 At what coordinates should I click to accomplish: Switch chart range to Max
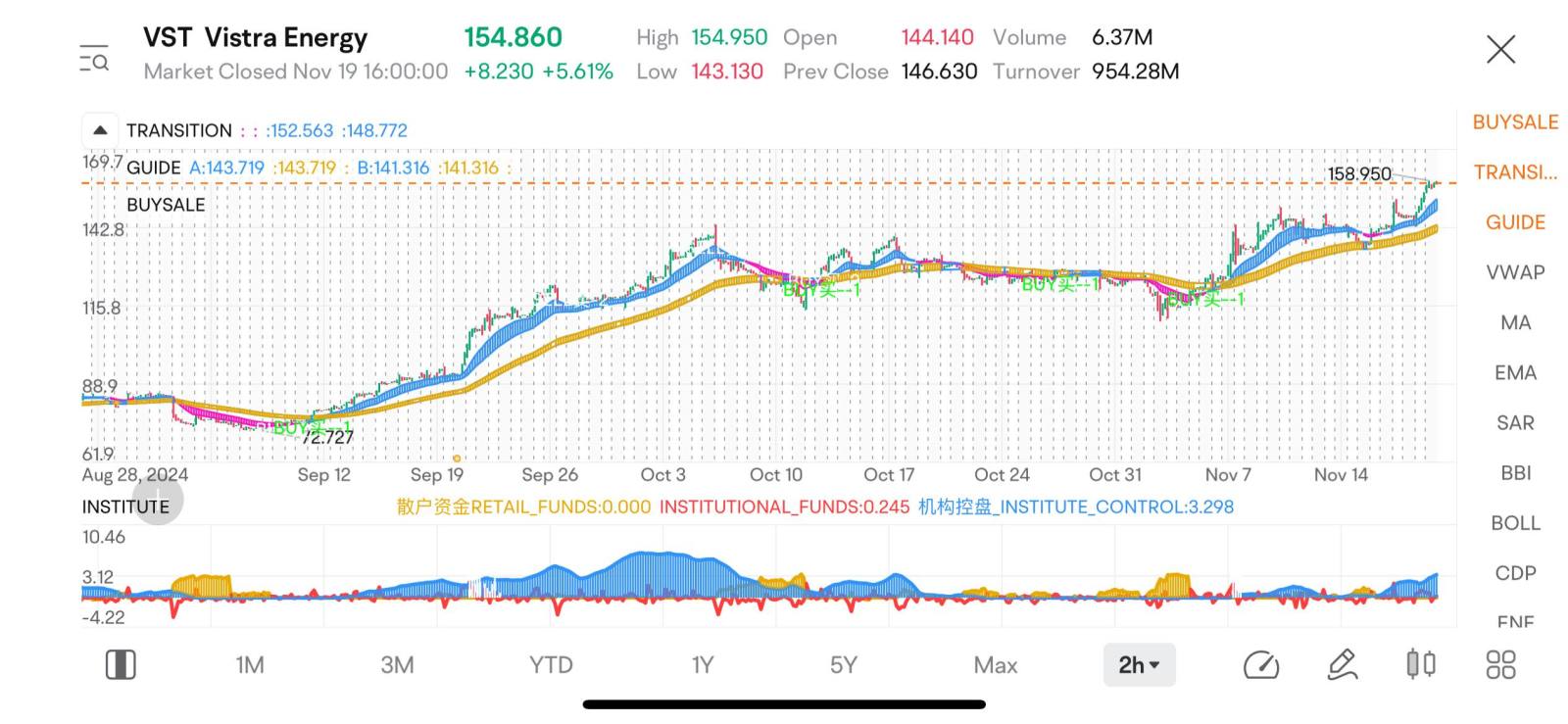996,665
